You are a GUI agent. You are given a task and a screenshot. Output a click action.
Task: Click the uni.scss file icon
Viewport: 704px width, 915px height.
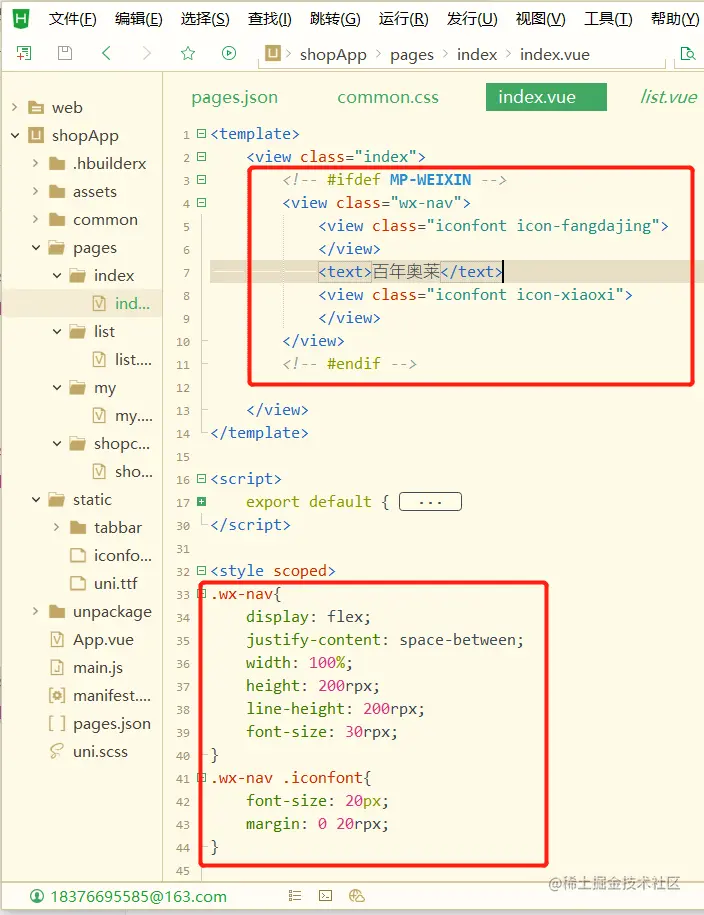click(x=57, y=752)
